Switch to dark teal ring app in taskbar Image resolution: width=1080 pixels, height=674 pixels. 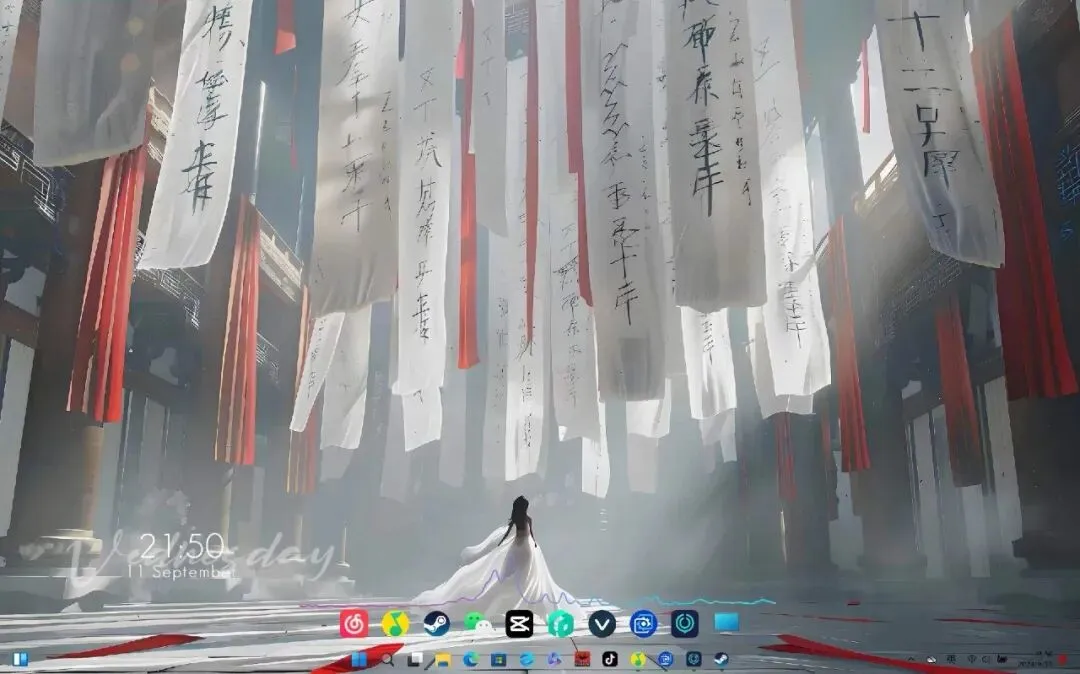coord(694,660)
